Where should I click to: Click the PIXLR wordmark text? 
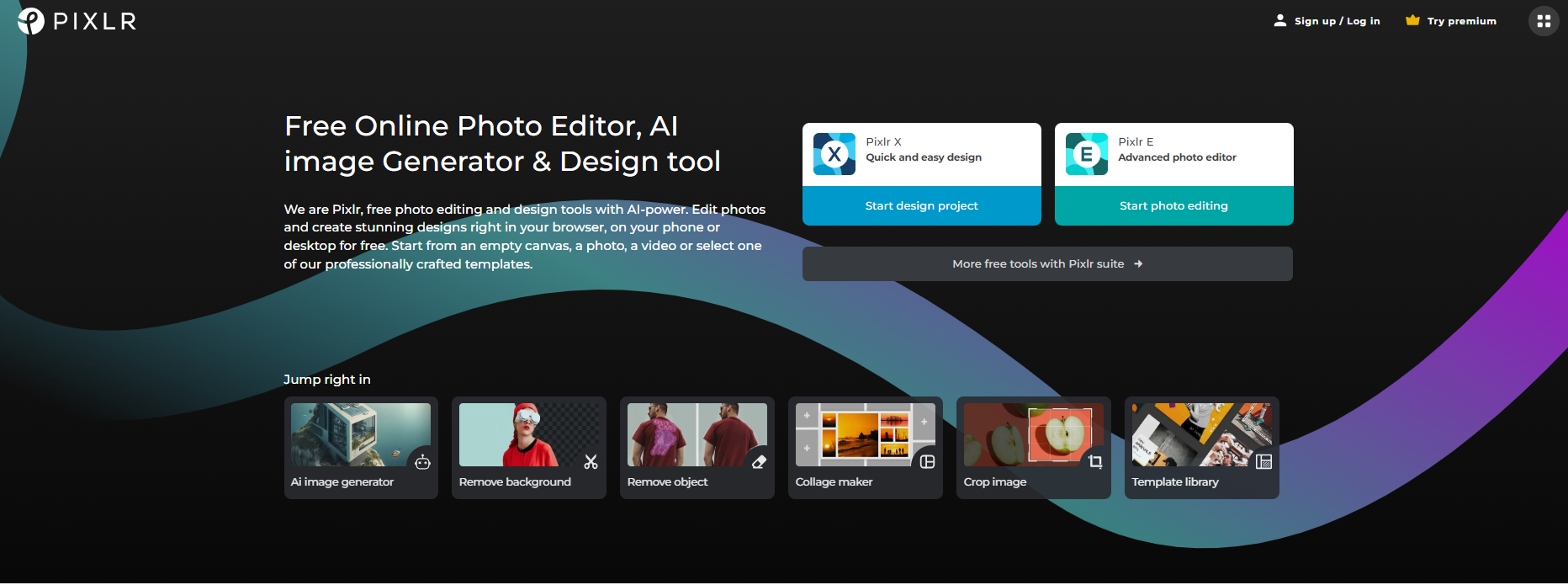tap(95, 21)
